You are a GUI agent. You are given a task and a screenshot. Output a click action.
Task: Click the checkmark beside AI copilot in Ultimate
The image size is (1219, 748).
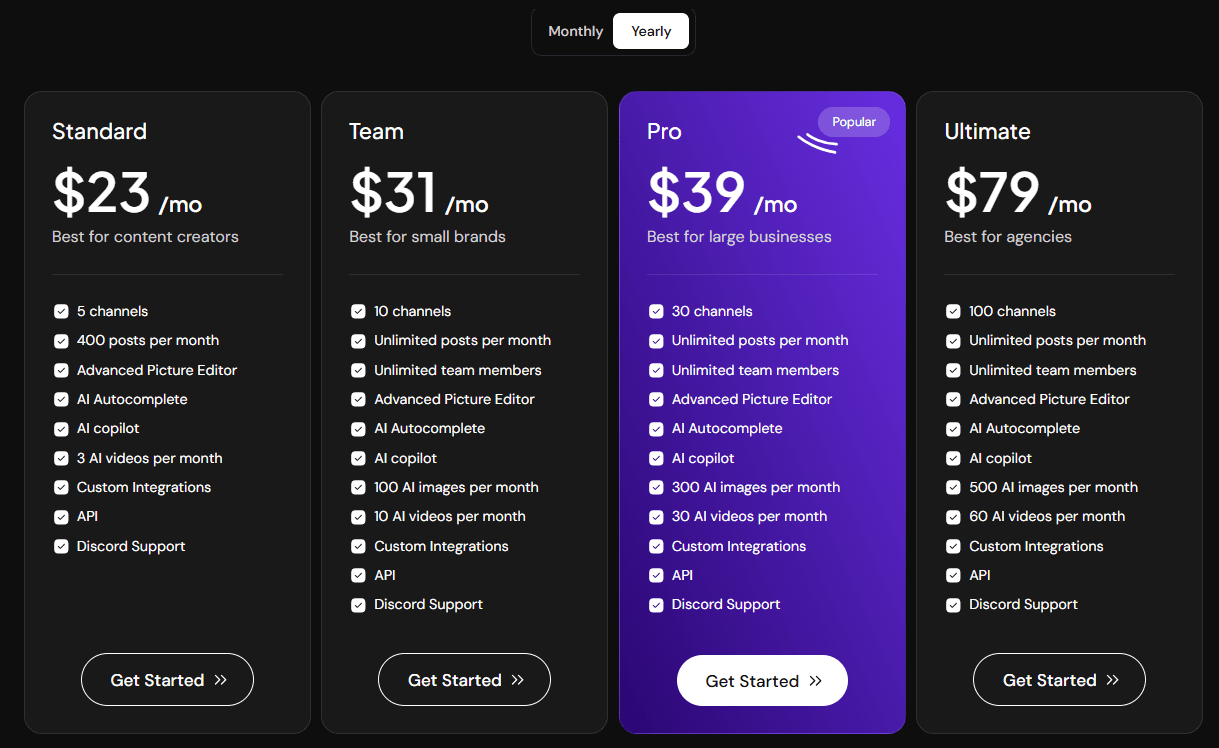tap(953, 458)
